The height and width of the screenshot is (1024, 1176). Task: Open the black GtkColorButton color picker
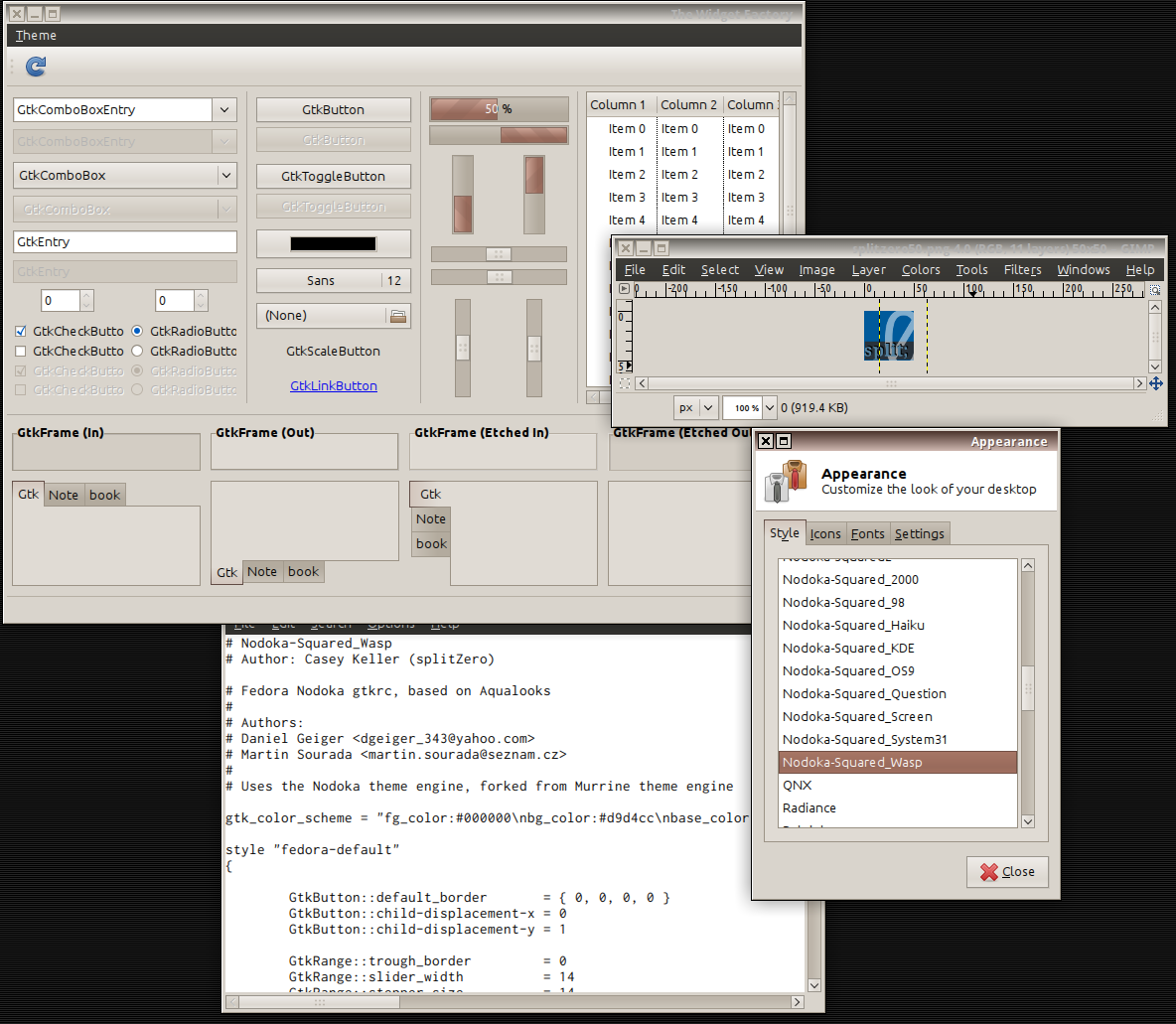pos(333,243)
